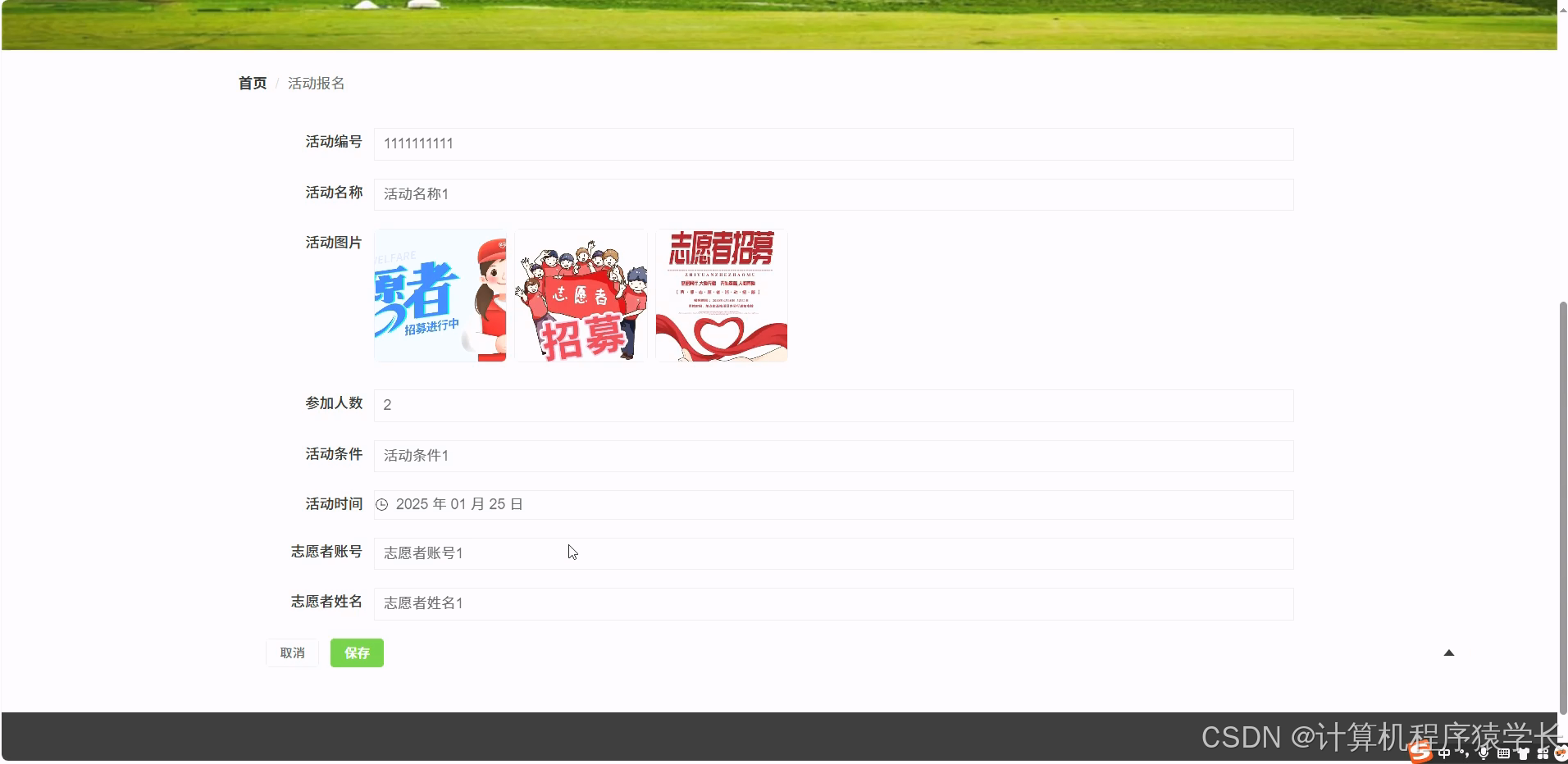
Task: Open the Sogou input method logo in taskbar
Action: tap(1421, 753)
